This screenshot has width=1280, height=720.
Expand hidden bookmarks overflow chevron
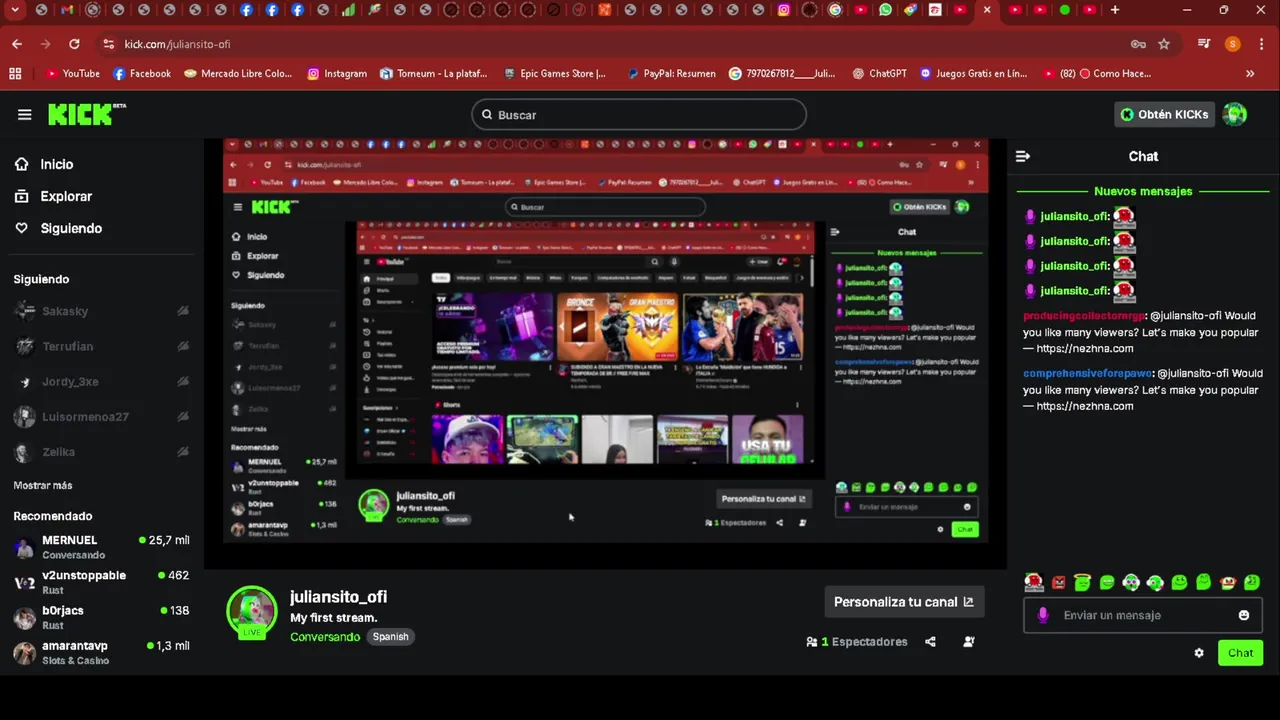tap(1250, 73)
